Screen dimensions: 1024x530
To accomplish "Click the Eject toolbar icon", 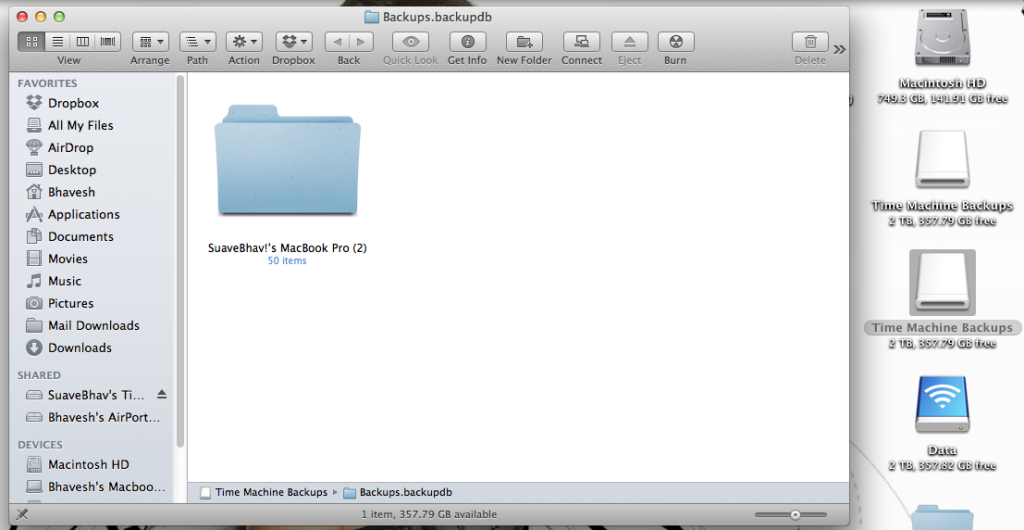I will (630, 42).
